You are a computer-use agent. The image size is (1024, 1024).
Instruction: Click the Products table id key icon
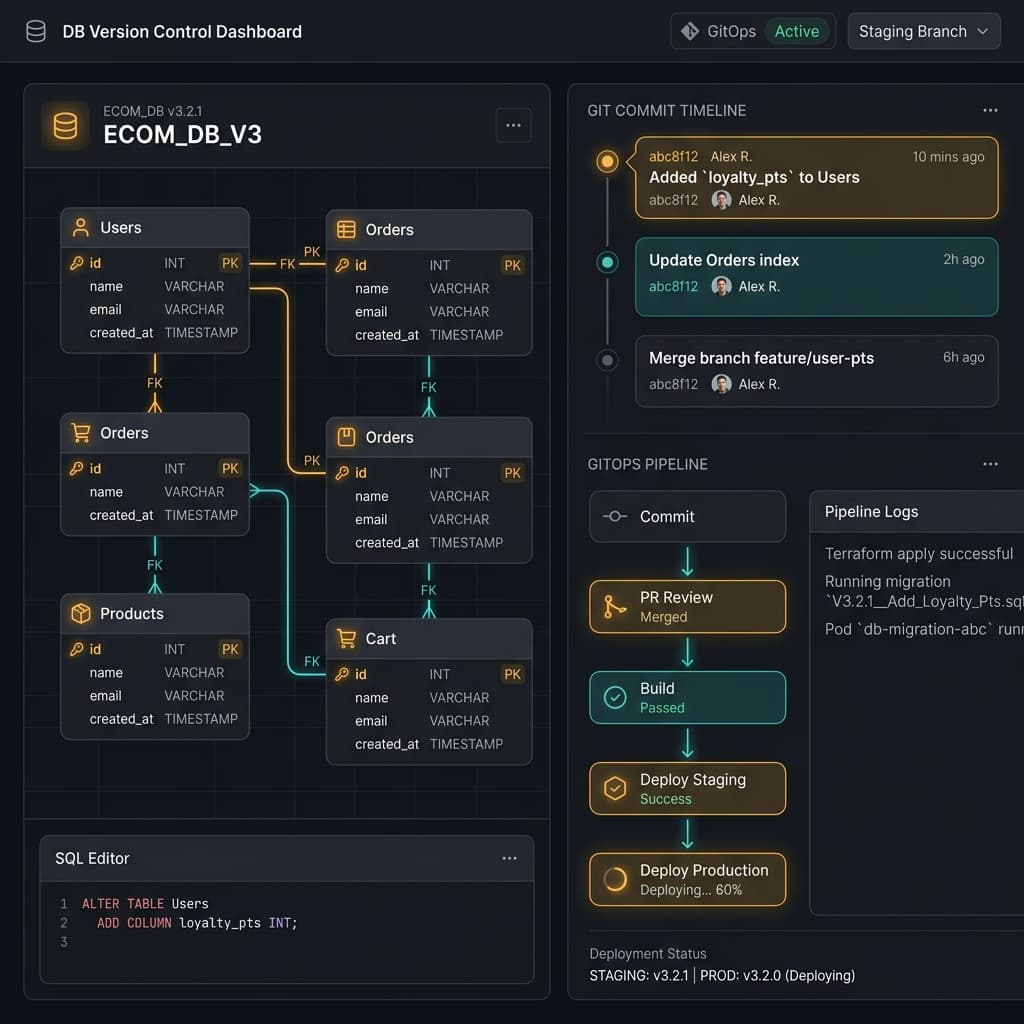point(77,649)
